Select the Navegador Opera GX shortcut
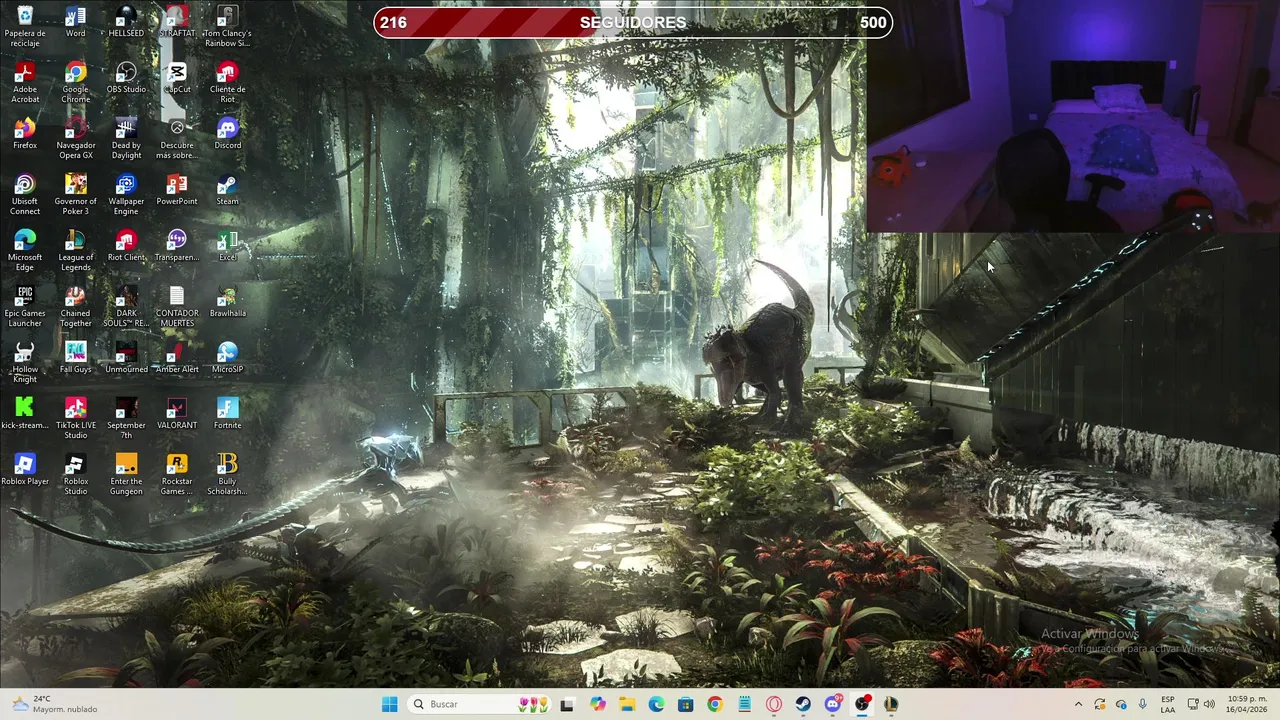This screenshot has height=720, width=1280. click(75, 138)
